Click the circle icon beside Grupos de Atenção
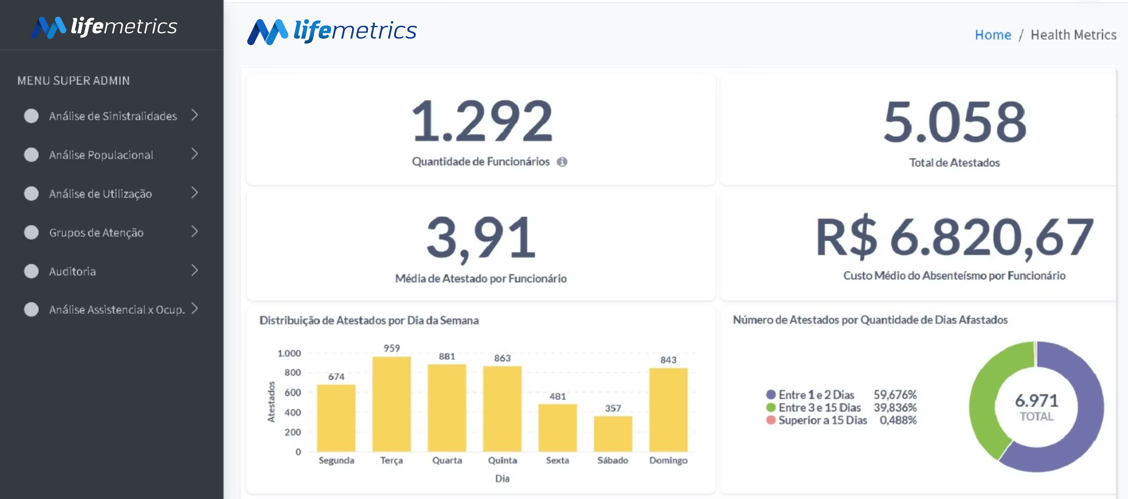This screenshot has width=1128, height=499. pyautogui.click(x=31, y=233)
